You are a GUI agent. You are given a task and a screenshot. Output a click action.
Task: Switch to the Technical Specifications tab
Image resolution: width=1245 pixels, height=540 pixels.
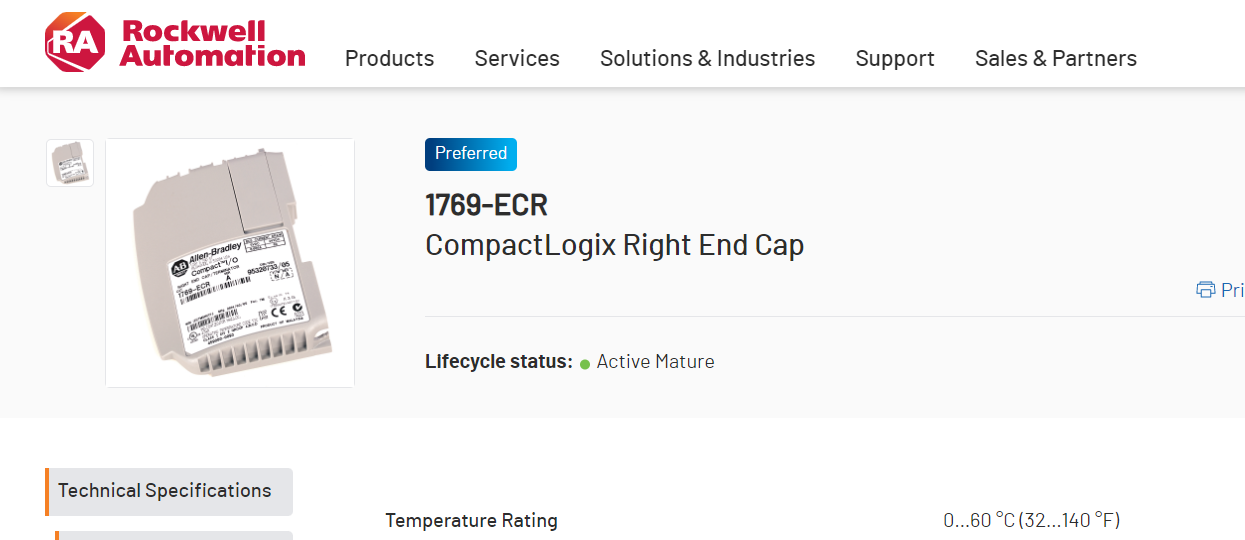[165, 491]
